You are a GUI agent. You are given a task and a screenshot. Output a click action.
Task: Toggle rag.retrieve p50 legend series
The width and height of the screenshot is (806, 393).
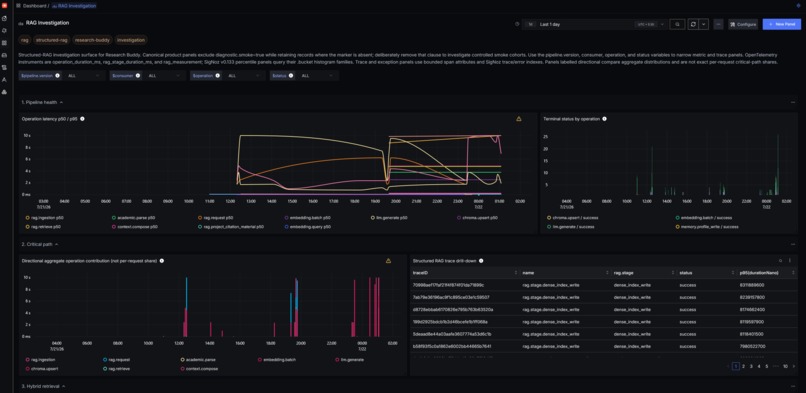[x=43, y=226]
